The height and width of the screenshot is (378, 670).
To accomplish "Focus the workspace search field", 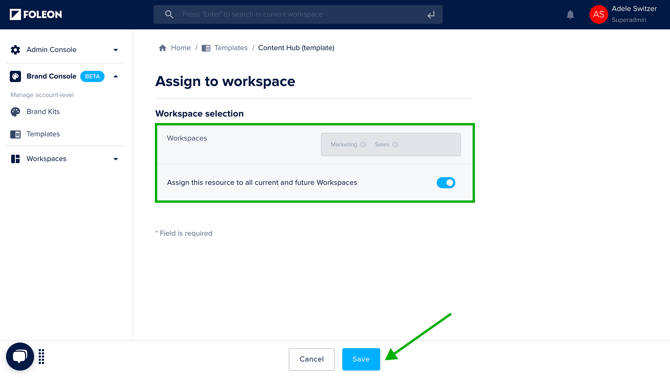I will (x=298, y=14).
